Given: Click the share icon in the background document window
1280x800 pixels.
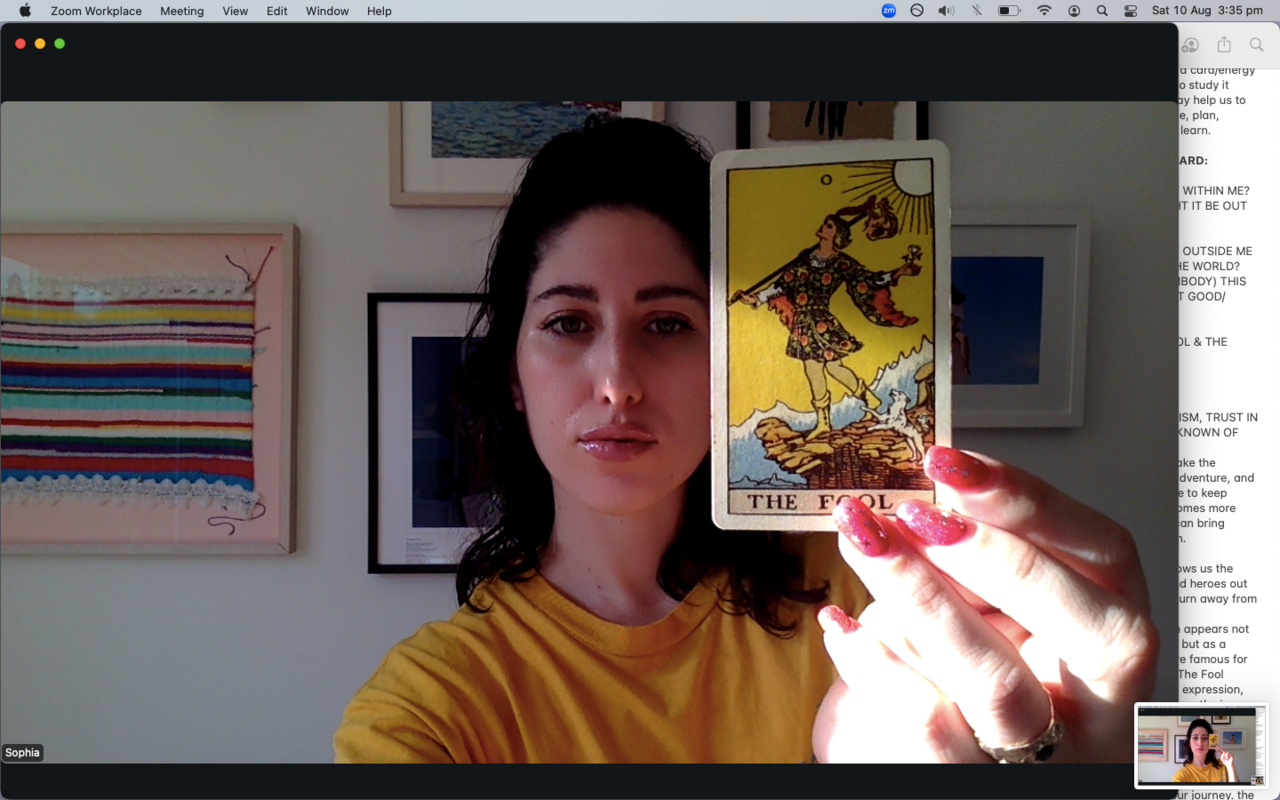Looking at the screenshot, I should pyautogui.click(x=1224, y=45).
